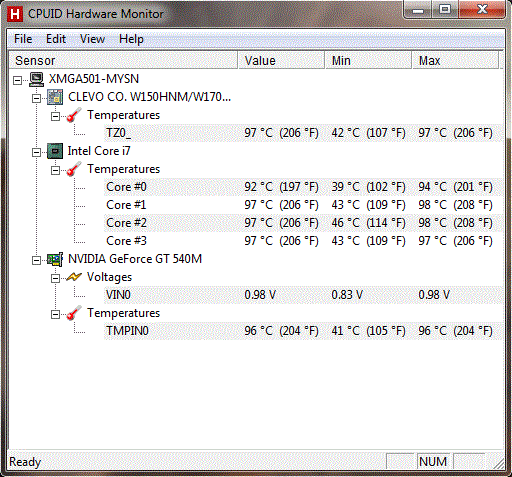The image size is (512, 477).
Task: Collapse the CLEVO CO. W150HNM node
Action: click(x=36, y=98)
